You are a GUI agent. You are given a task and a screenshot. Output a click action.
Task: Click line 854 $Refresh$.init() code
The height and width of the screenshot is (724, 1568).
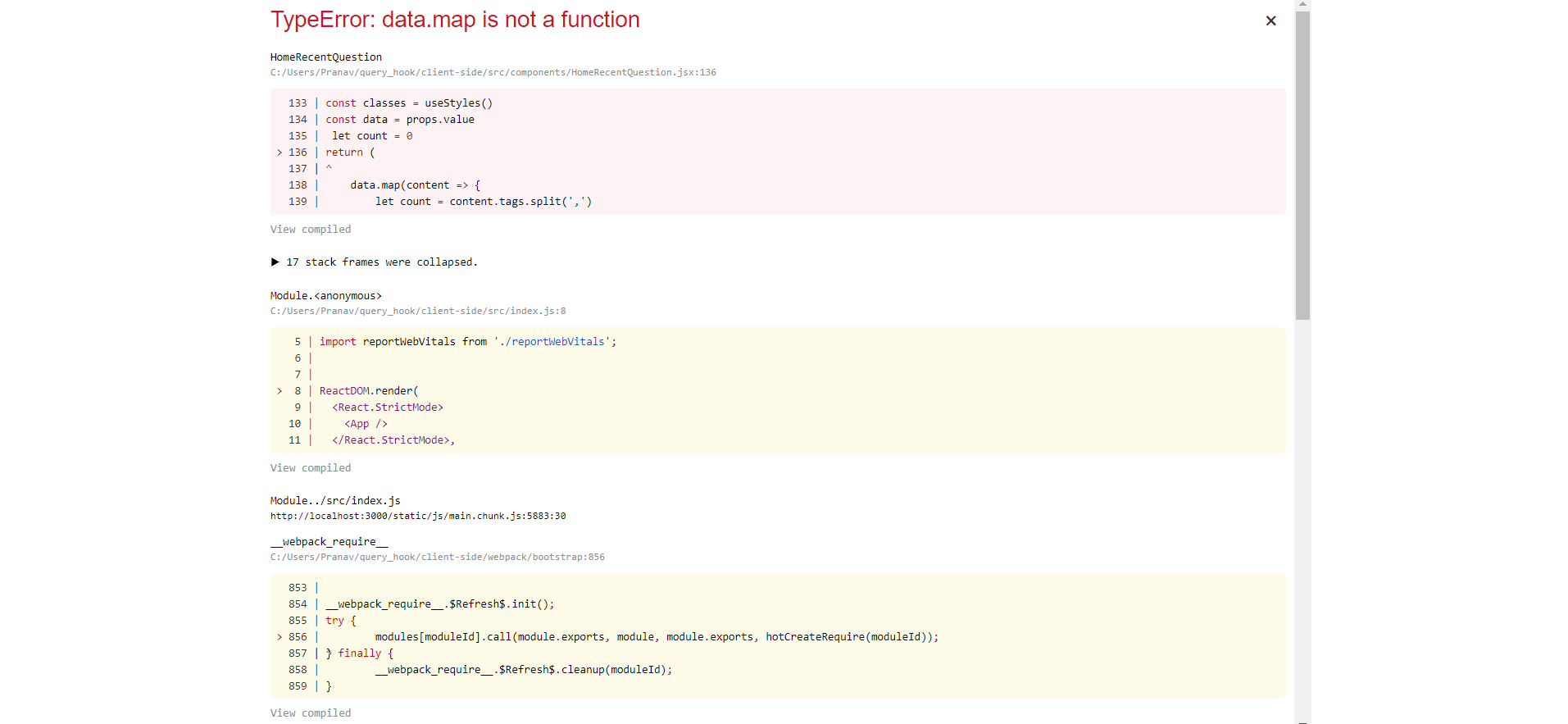pyautogui.click(x=440, y=604)
